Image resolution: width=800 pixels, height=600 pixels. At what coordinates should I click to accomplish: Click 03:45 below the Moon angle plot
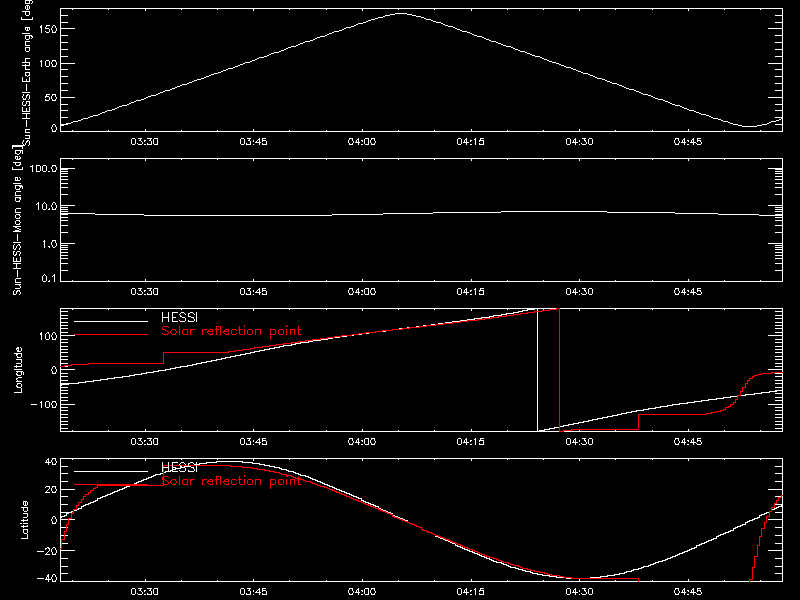point(253,292)
